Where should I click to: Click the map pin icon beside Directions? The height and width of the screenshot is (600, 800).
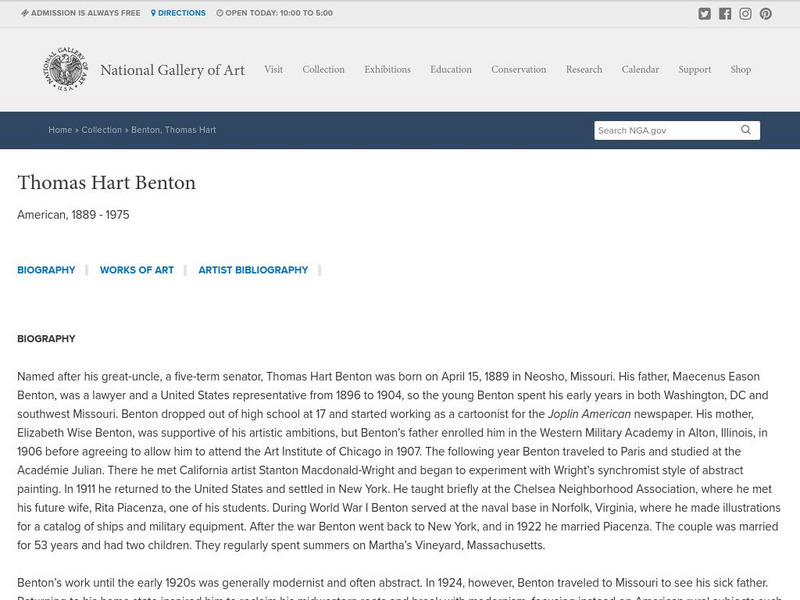(153, 13)
